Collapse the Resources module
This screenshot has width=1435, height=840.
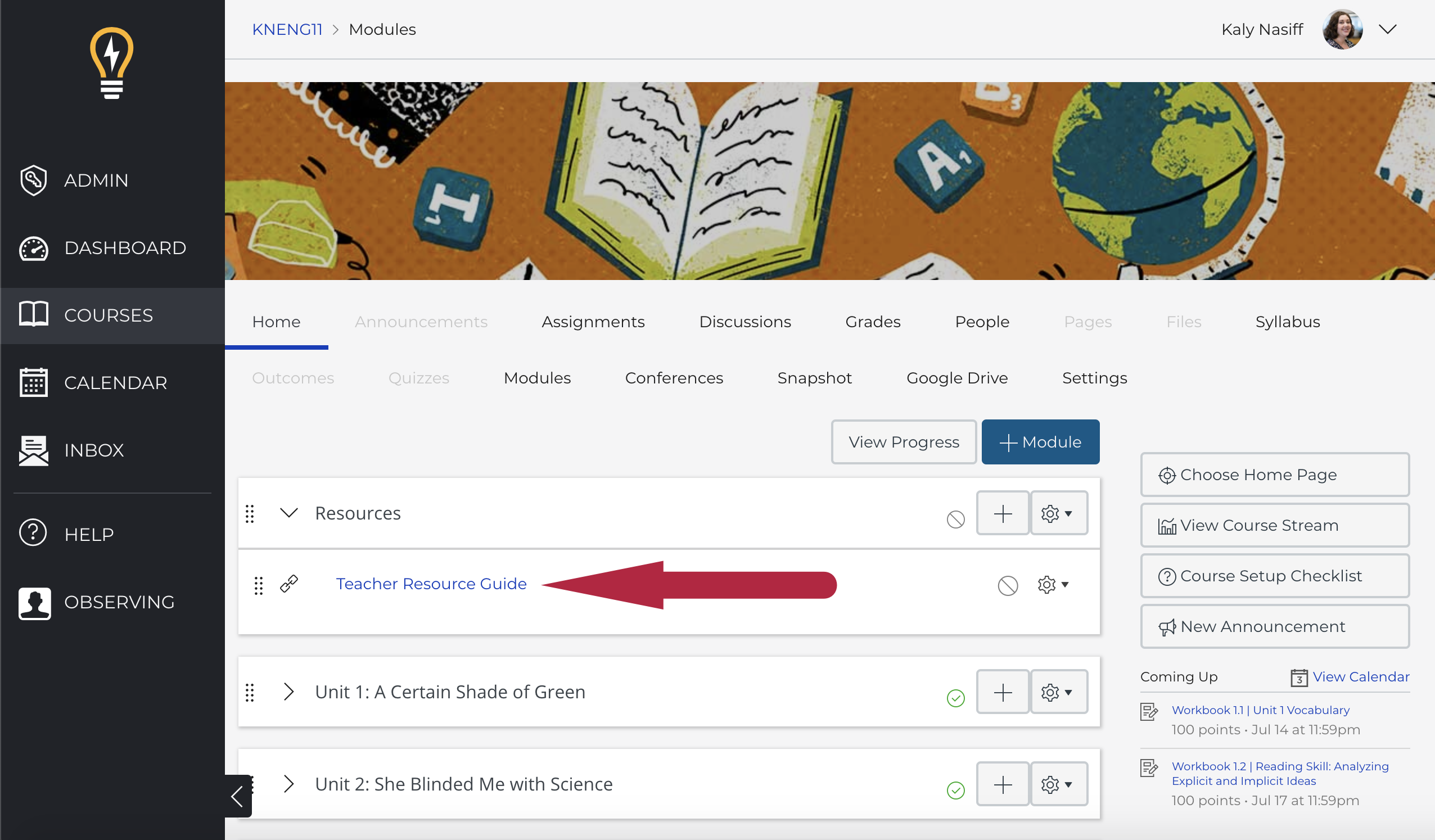pyautogui.click(x=288, y=513)
